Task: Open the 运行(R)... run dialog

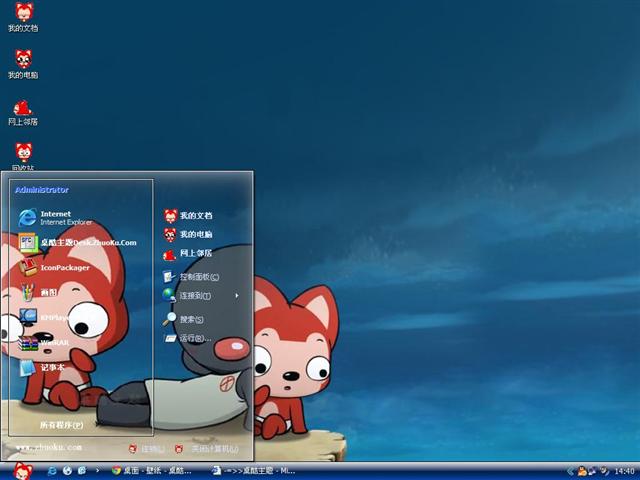Action: coord(187,338)
